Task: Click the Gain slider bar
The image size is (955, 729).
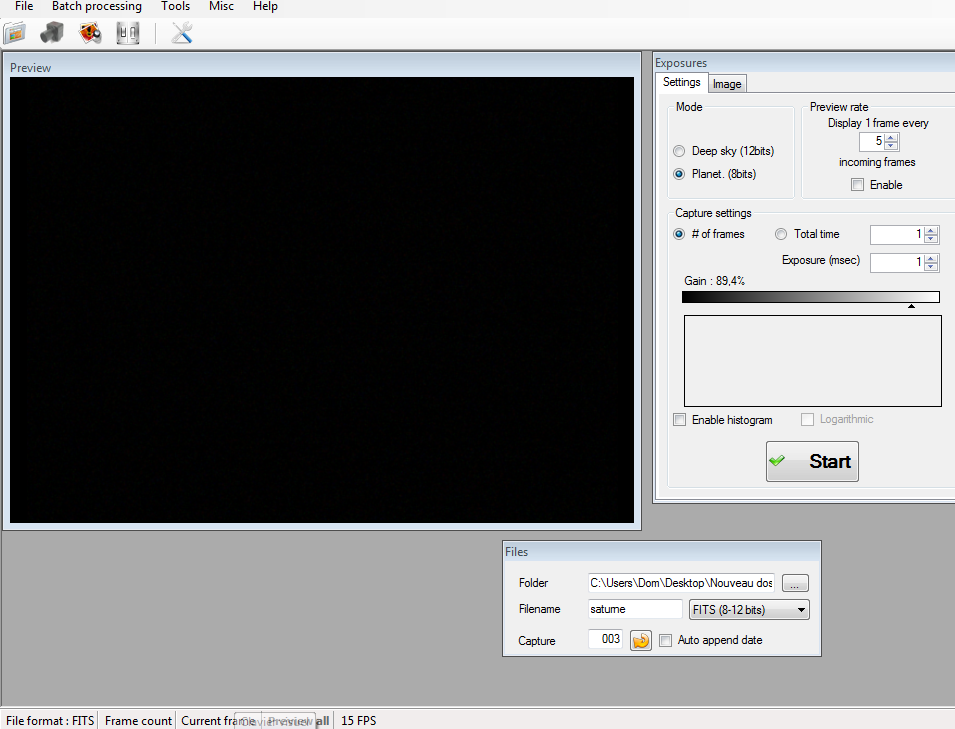Action: tap(811, 297)
